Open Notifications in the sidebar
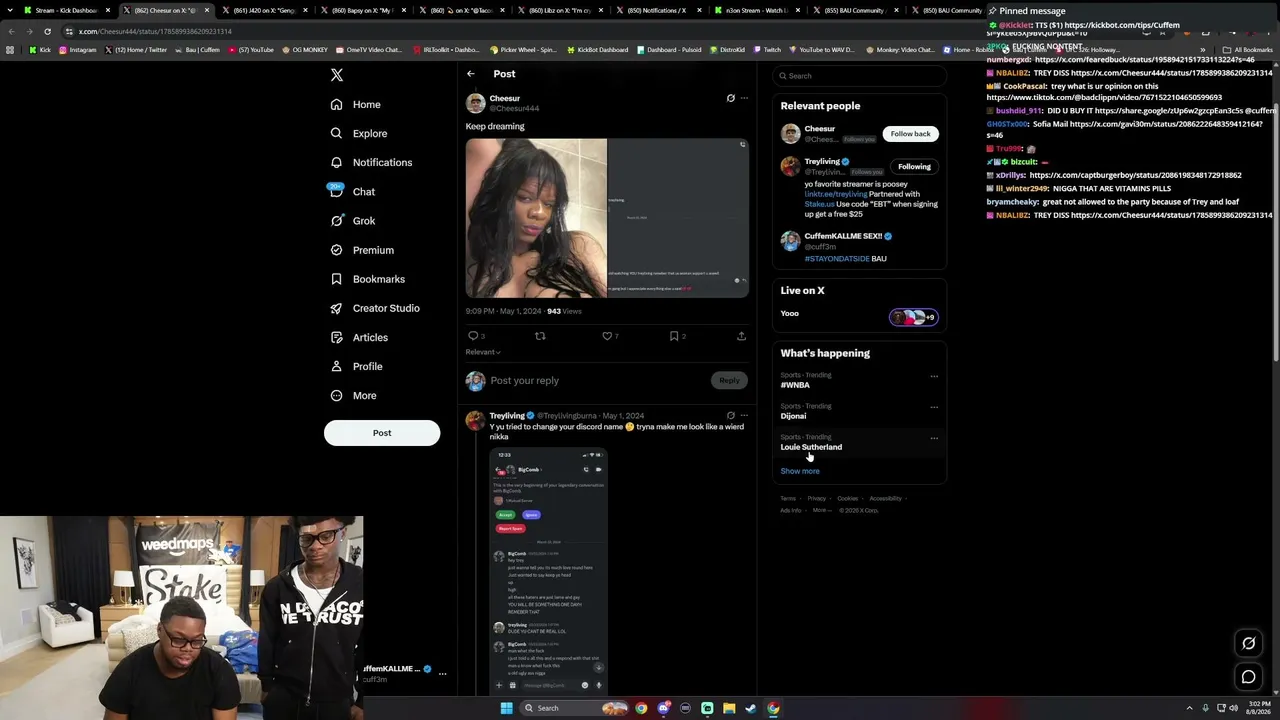The height and width of the screenshot is (720, 1280). coord(371,162)
